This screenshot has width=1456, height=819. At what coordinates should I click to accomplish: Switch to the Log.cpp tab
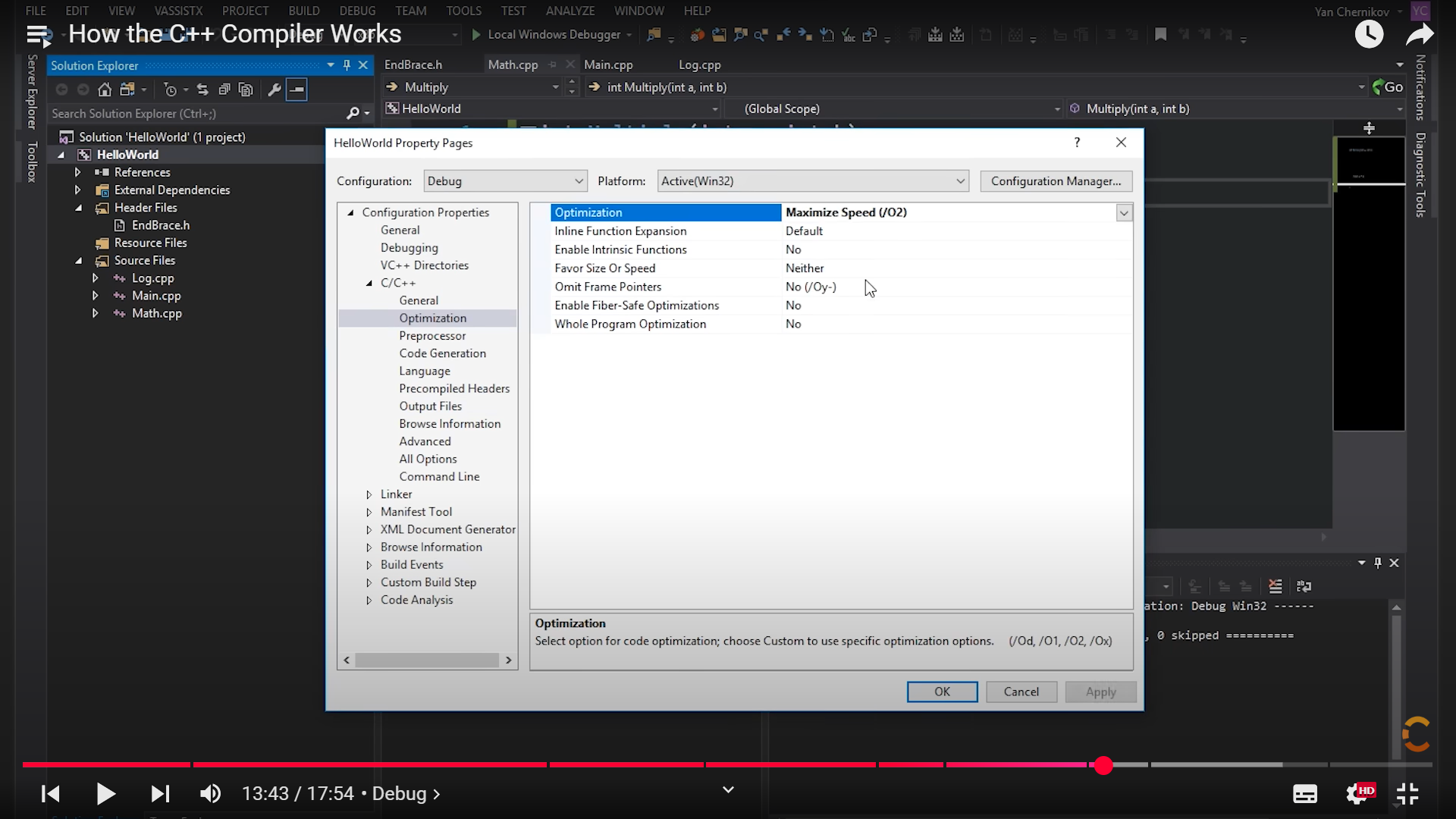click(699, 64)
